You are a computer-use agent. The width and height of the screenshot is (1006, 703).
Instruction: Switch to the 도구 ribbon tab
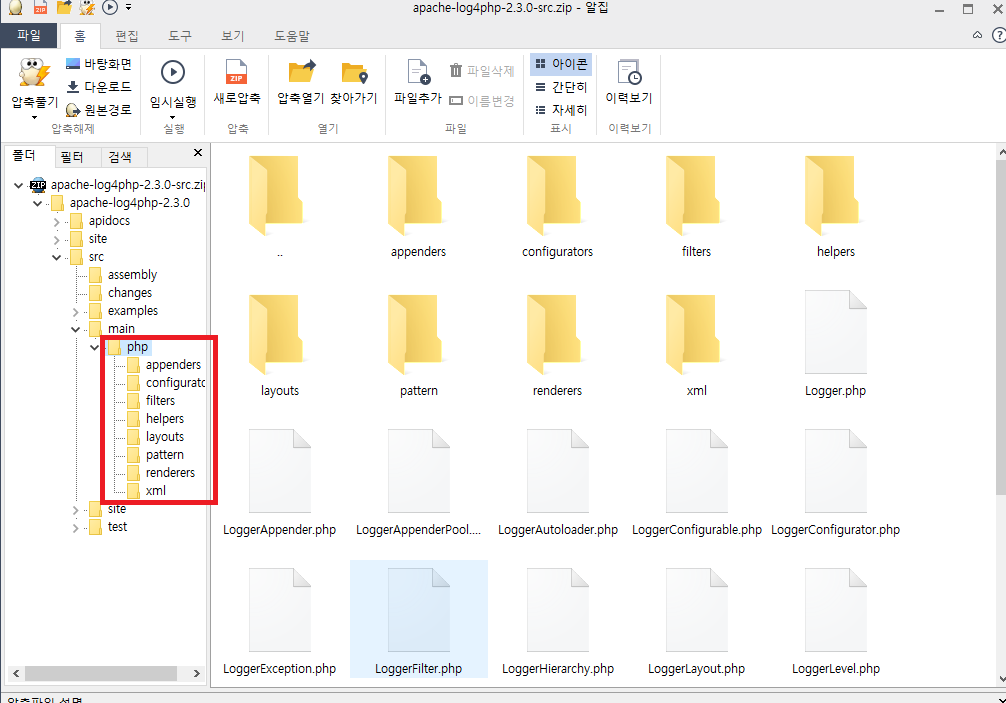click(180, 36)
